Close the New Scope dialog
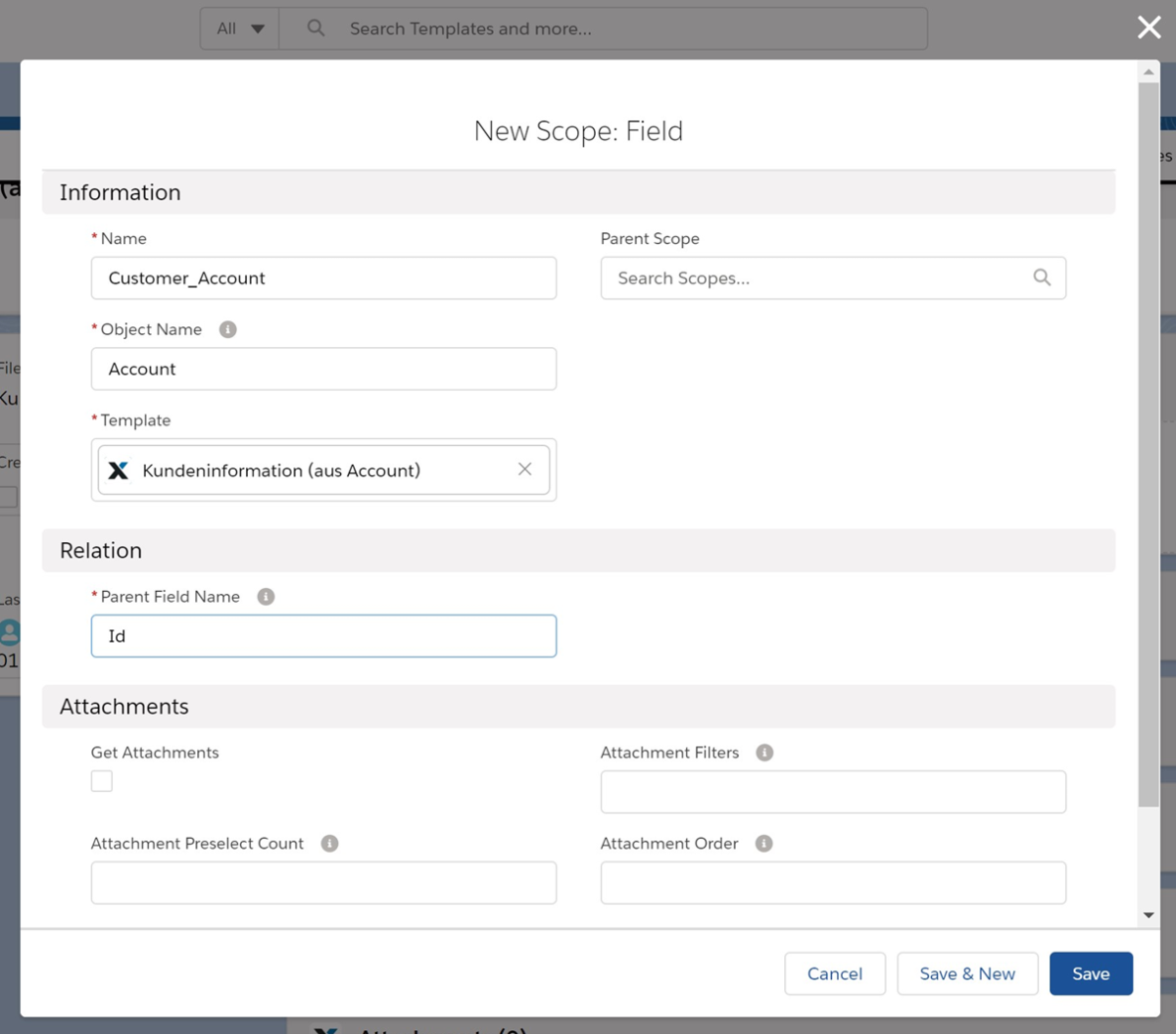The width and height of the screenshot is (1176, 1034). pyautogui.click(x=1149, y=27)
